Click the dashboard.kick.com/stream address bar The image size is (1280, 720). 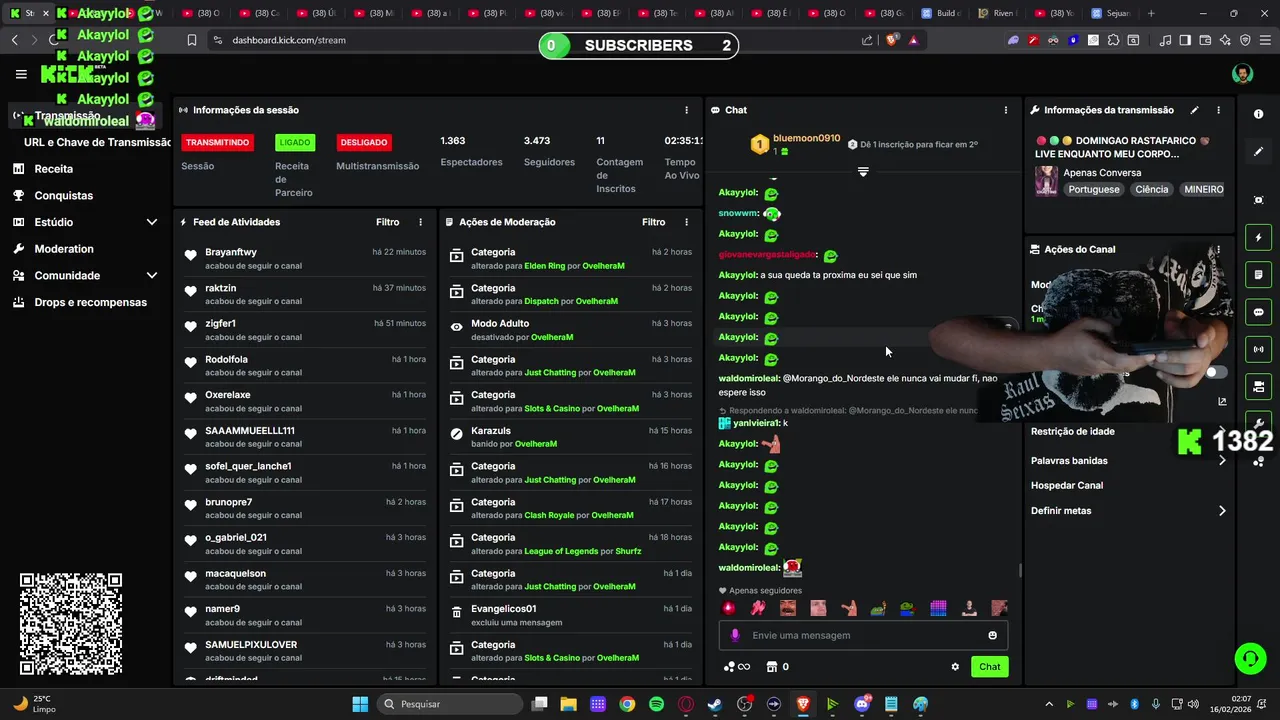pyautogui.click(x=289, y=40)
